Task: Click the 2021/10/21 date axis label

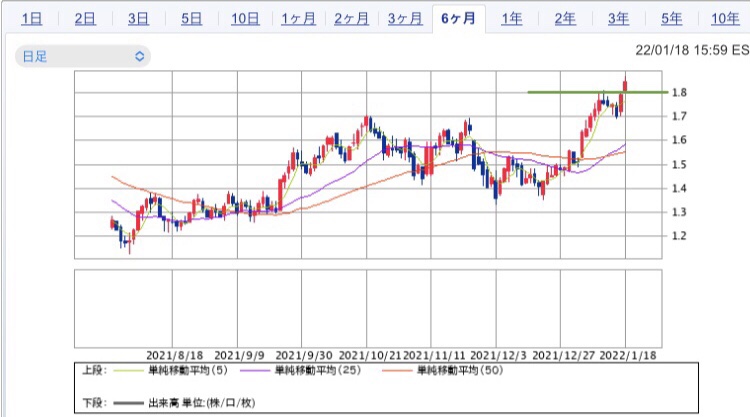Action: 370,355
